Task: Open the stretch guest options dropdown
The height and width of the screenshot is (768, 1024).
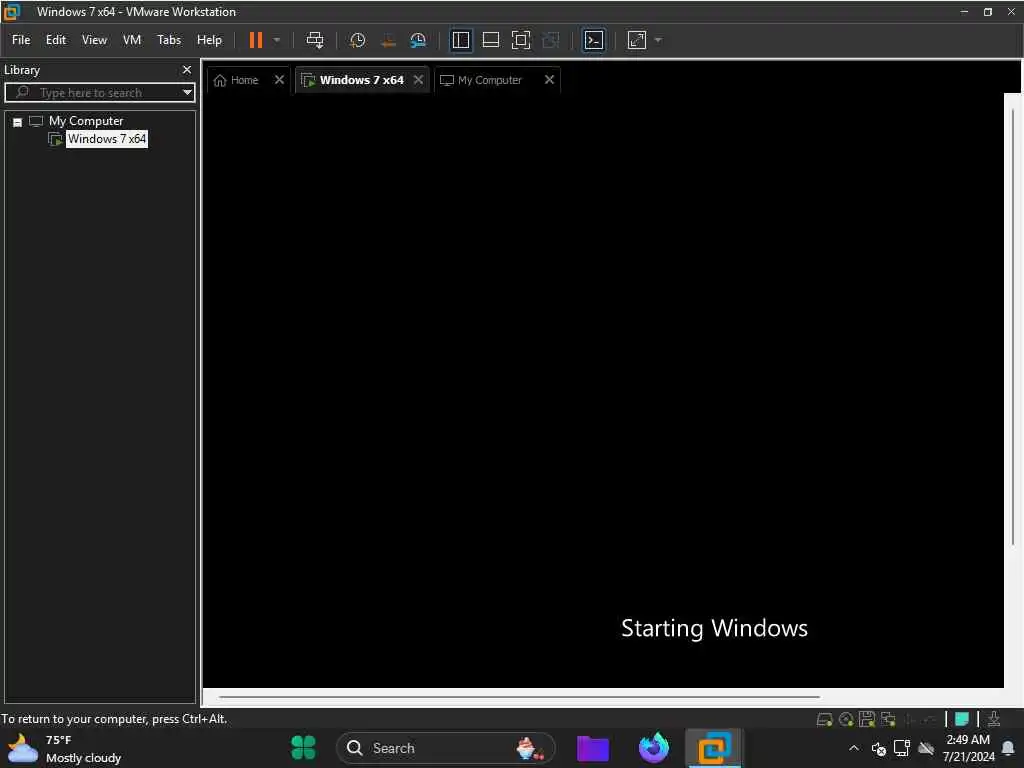Action: 658,40
